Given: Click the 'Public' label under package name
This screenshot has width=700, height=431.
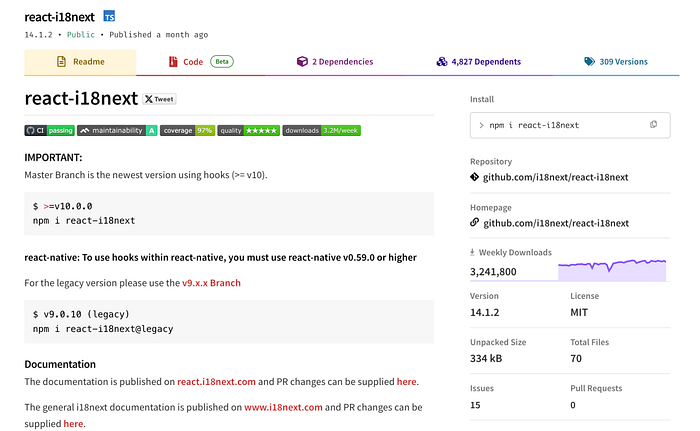Looking at the screenshot, I should point(81,35).
